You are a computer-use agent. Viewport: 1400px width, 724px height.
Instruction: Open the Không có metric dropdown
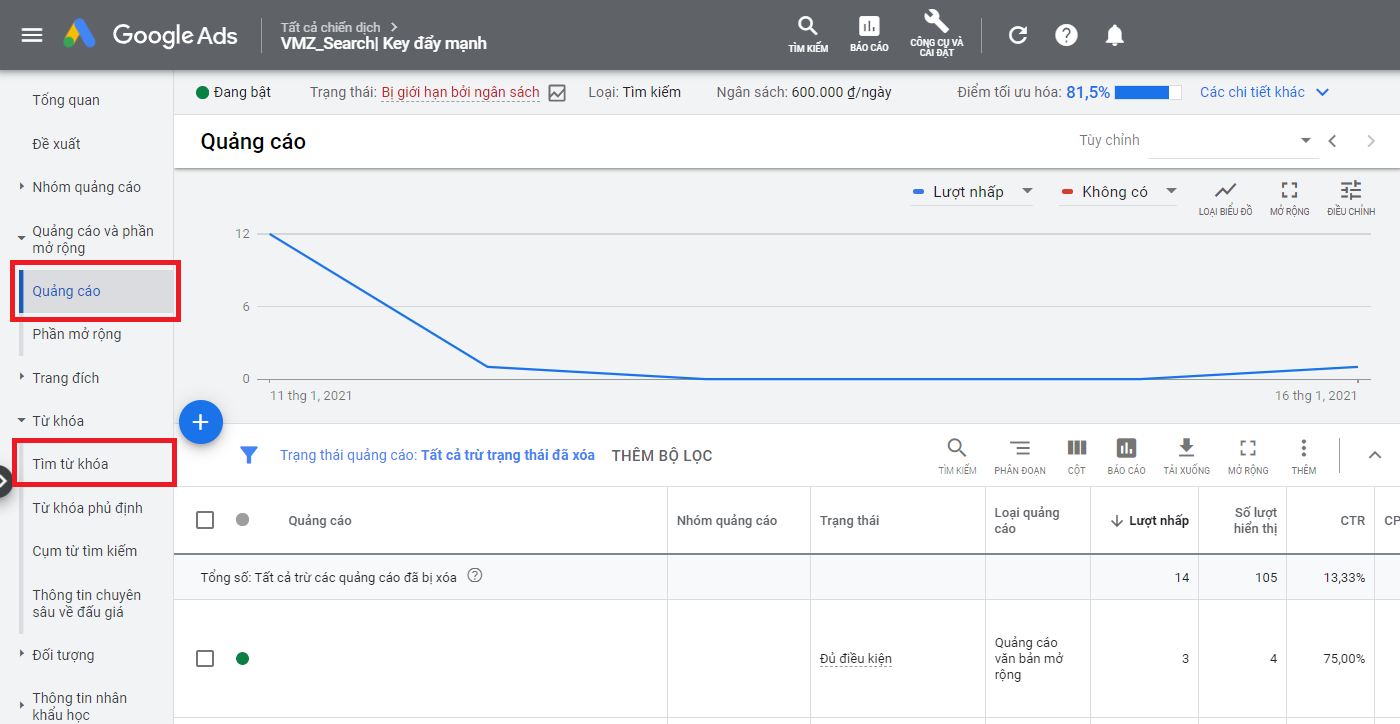1118,192
